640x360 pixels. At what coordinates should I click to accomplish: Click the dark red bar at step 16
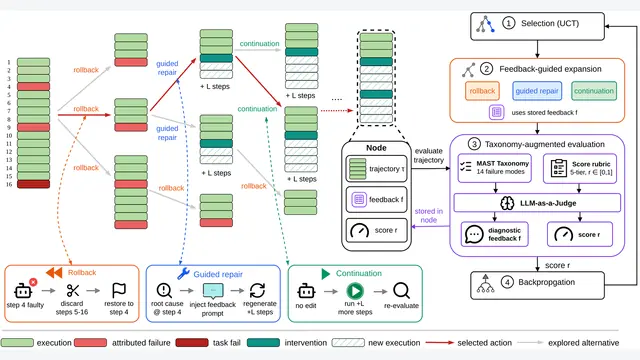[33, 184]
